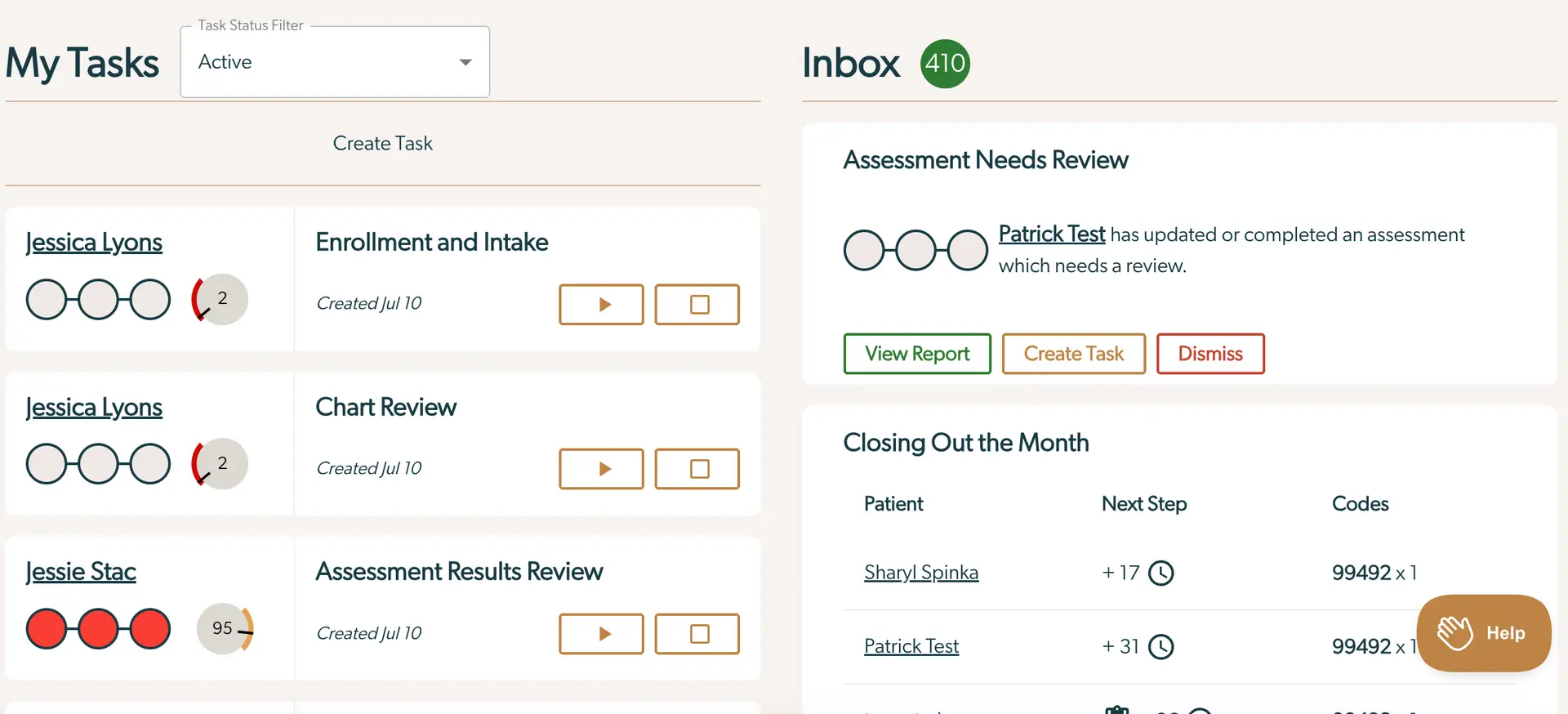Viewport: 1568px width, 714px height.
Task: Open Sharyl Spinka's patient record
Action: [920, 573]
